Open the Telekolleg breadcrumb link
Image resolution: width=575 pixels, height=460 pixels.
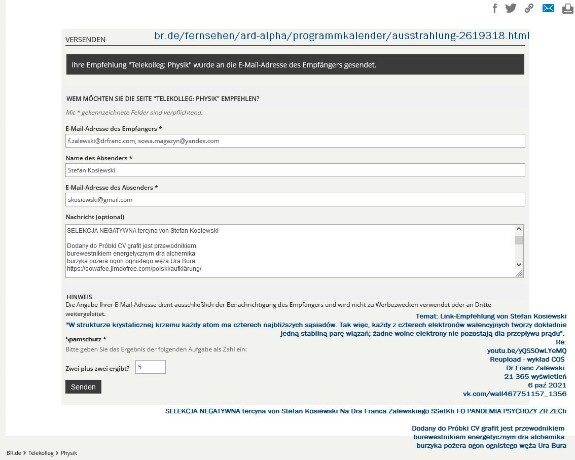(41, 453)
